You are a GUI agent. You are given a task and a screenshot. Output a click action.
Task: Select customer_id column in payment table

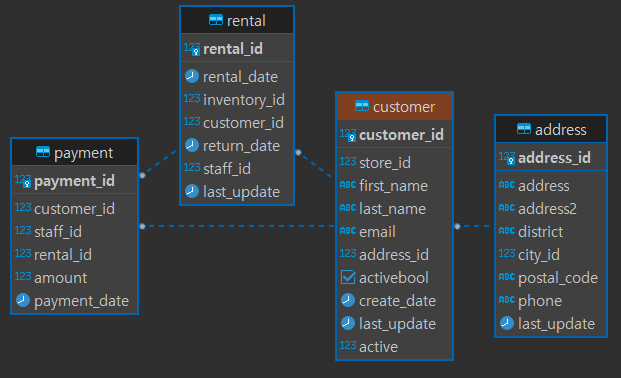coord(74,209)
